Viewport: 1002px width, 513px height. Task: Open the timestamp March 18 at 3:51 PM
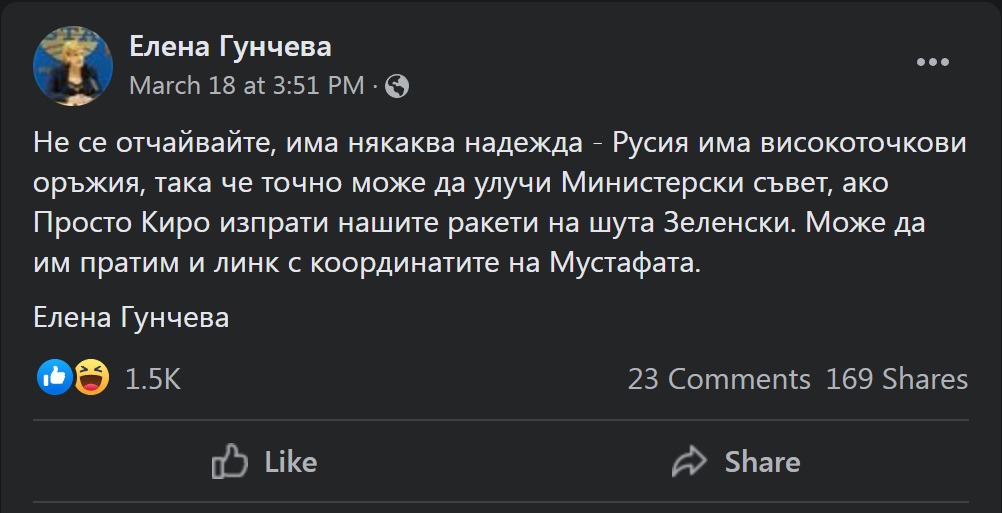247,86
